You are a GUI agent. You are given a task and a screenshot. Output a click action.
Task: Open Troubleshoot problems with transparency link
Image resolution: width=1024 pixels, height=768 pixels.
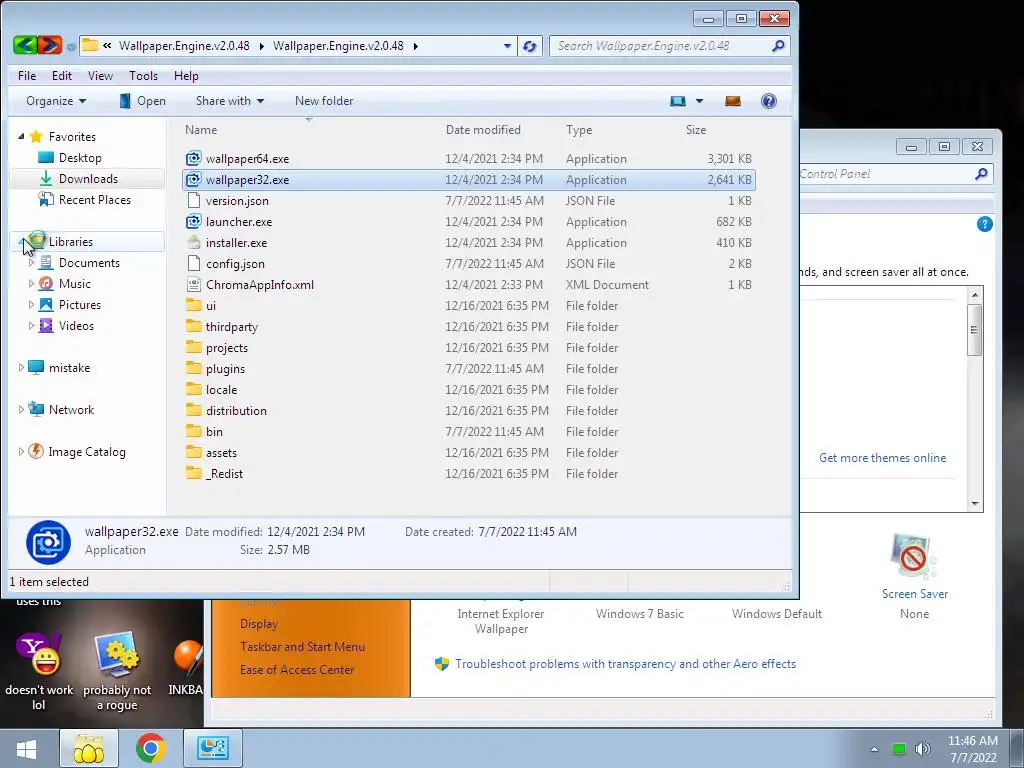pyautogui.click(x=625, y=664)
